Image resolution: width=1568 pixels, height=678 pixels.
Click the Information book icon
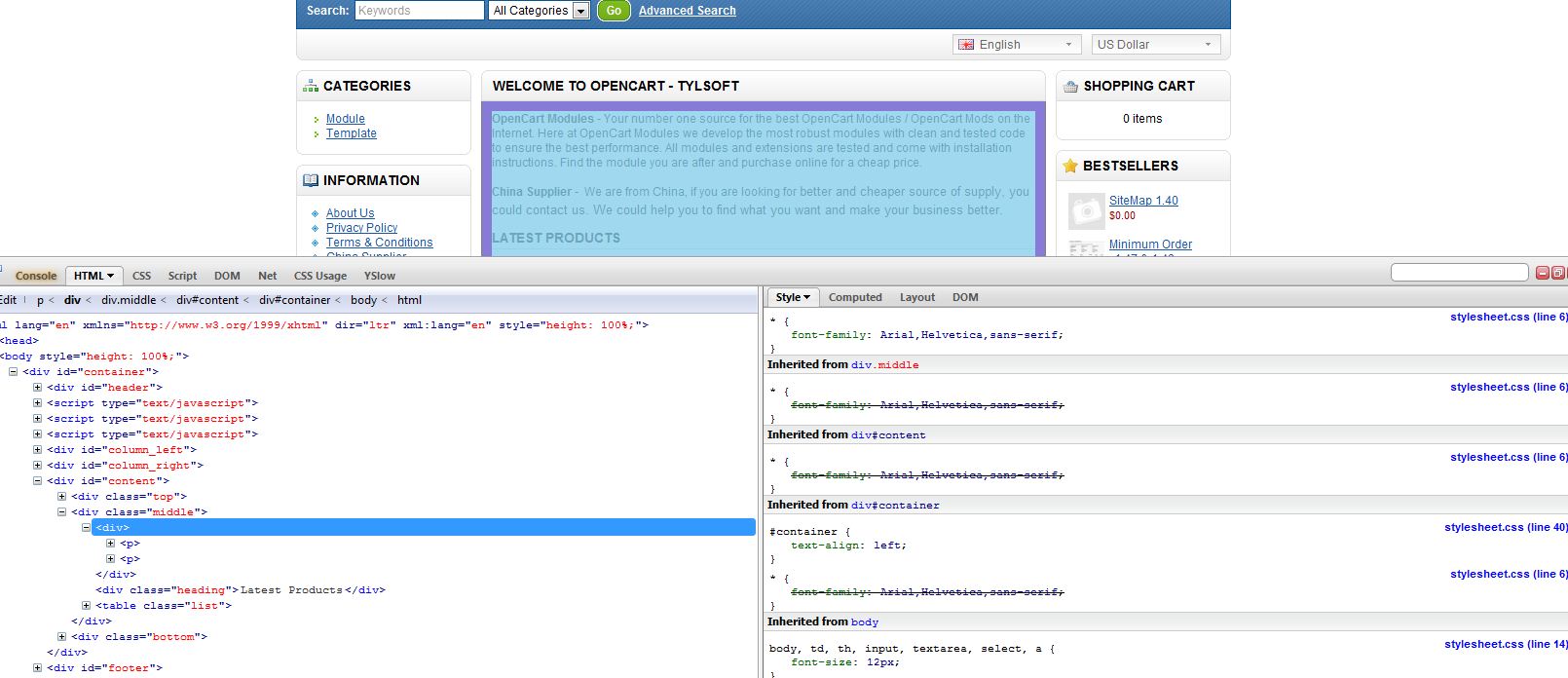pos(311,180)
